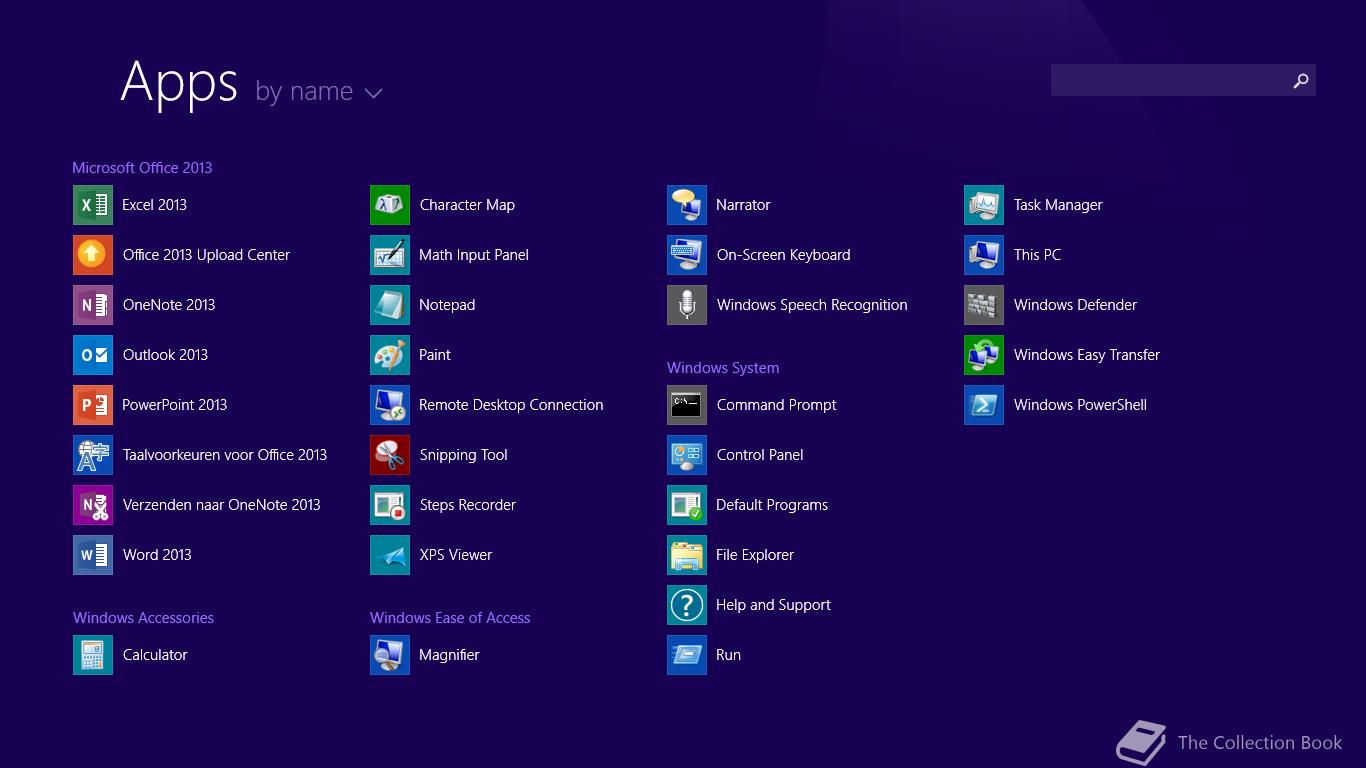Launch the Task Manager icon
The height and width of the screenshot is (768, 1366).
(x=984, y=205)
